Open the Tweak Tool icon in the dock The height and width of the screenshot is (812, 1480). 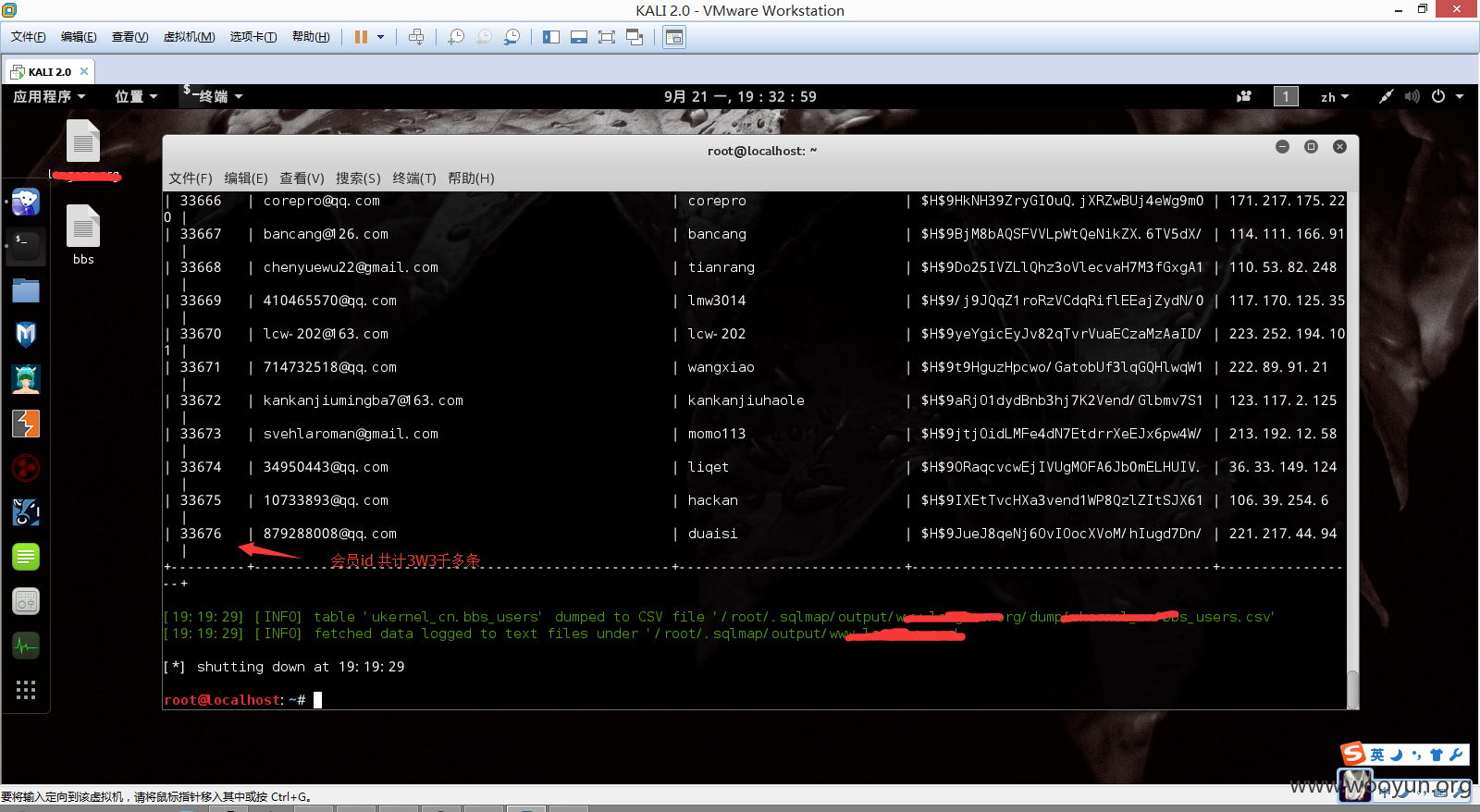(x=26, y=601)
